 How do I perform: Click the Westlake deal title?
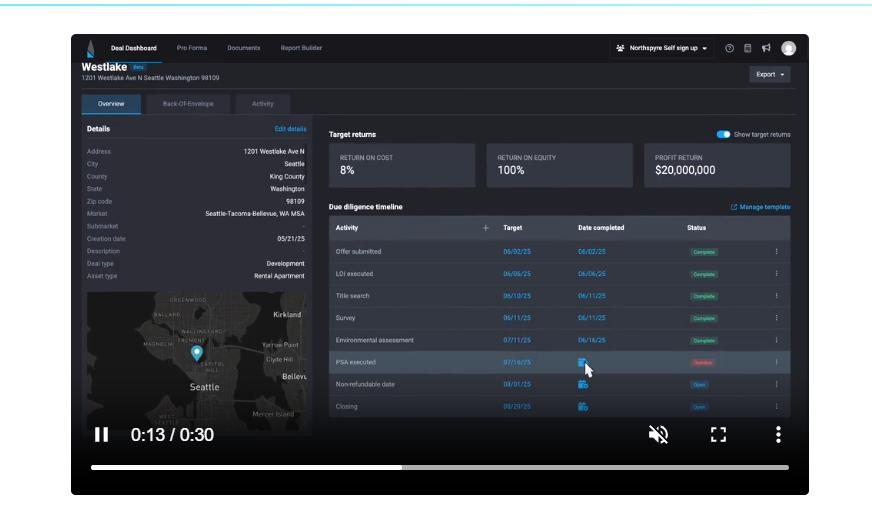click(104, 67)
